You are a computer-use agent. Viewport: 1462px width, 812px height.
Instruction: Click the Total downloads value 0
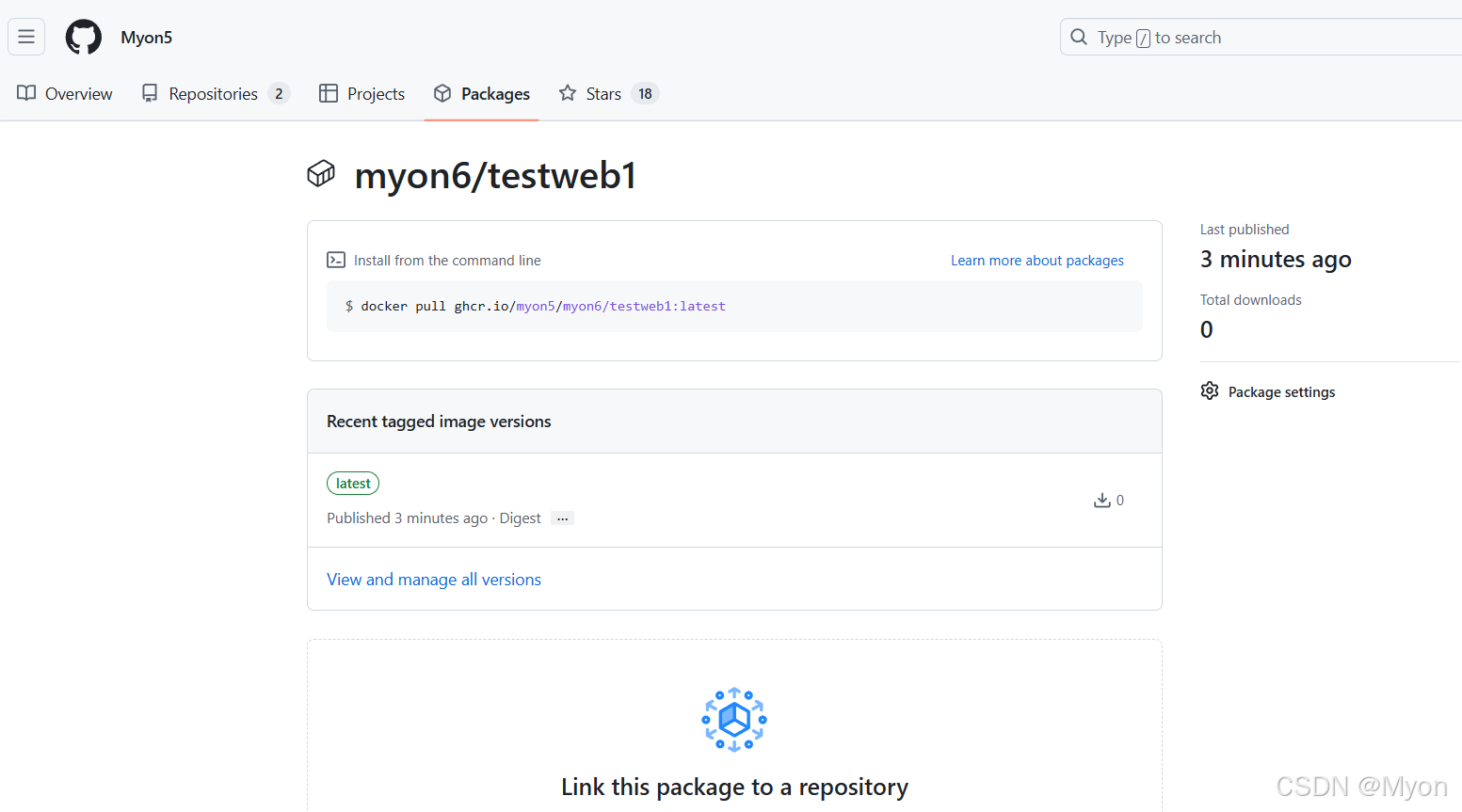coord(1207,329)
